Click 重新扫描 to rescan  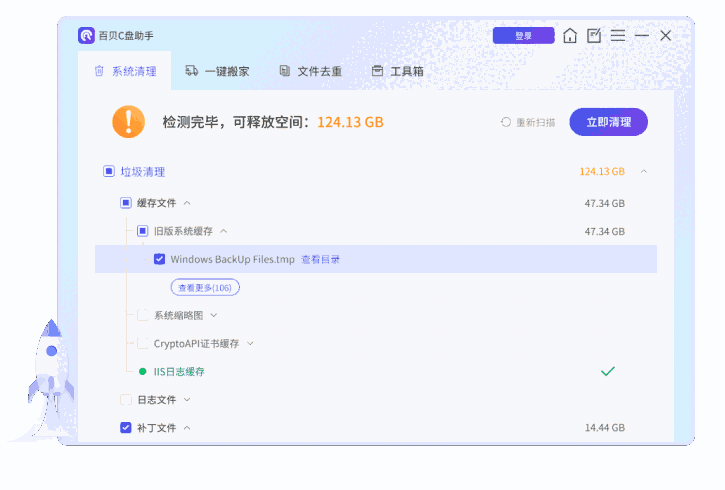coord(528,122)
